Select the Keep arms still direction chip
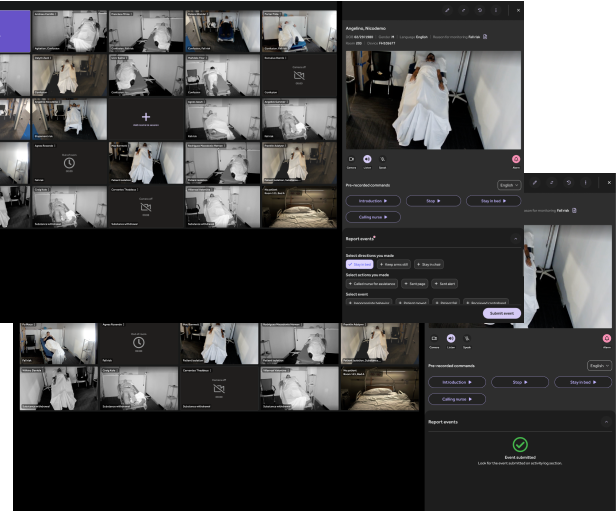 394,264
